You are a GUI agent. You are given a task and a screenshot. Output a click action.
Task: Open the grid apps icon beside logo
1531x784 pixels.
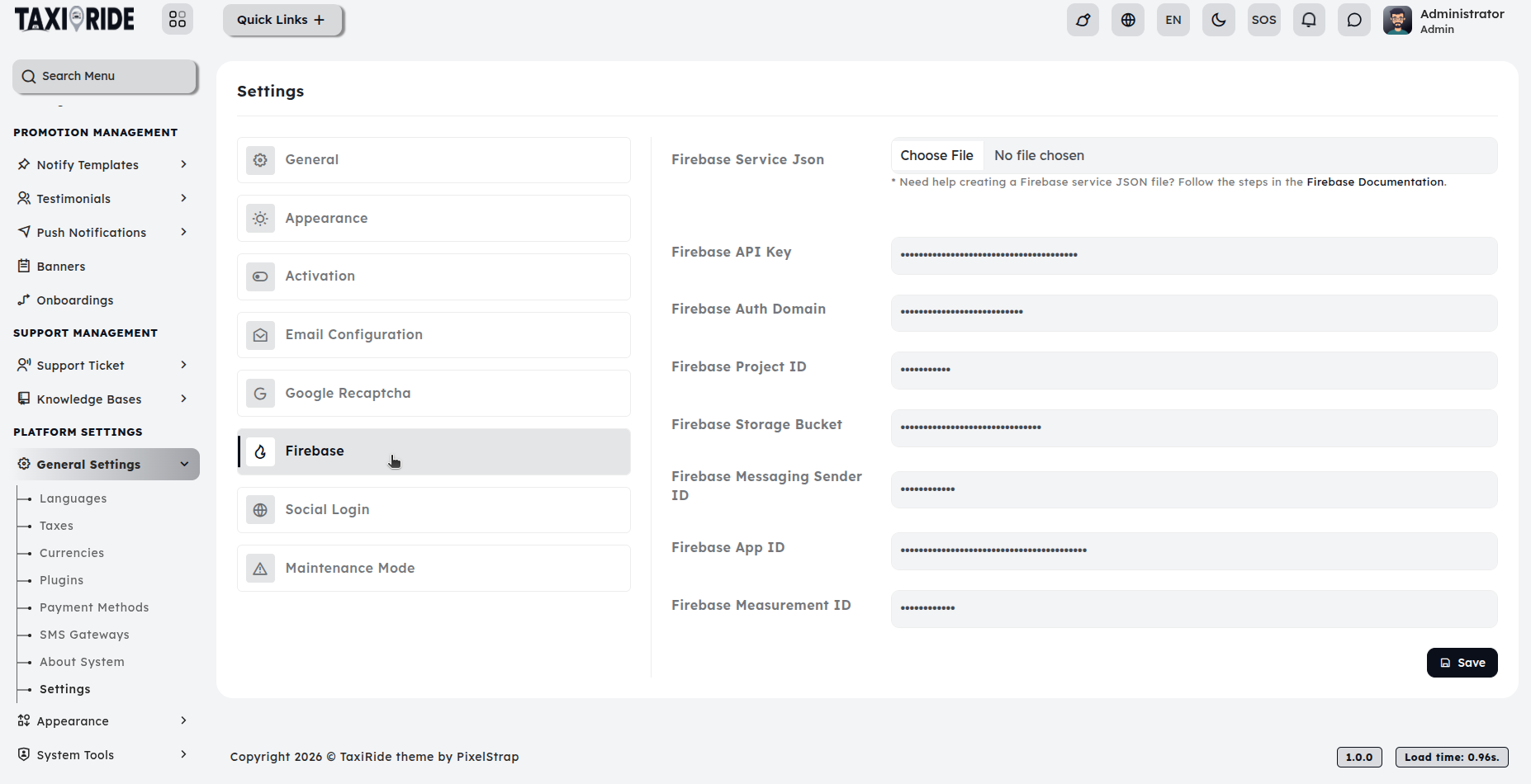tap(178, 20)
